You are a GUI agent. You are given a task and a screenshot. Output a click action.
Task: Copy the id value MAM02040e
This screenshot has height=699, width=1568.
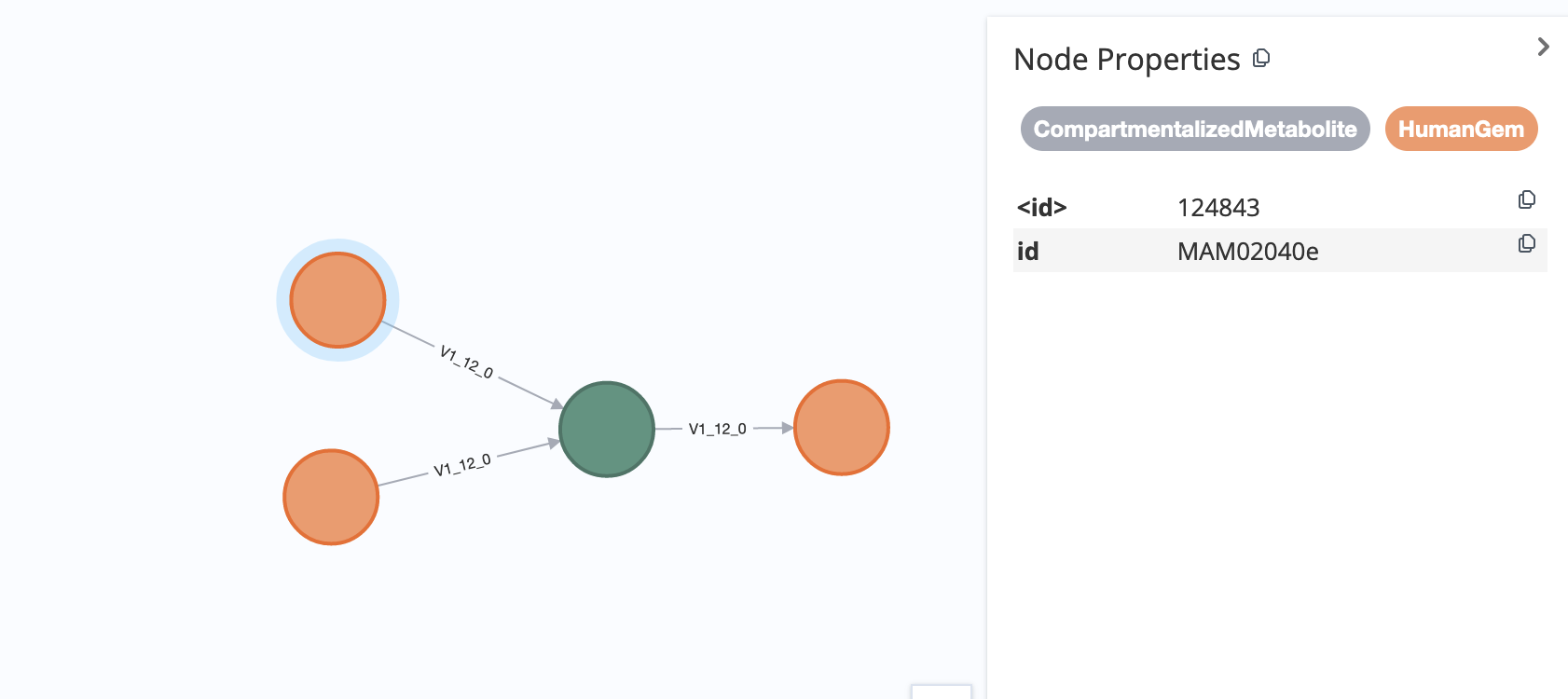[x=1527, y=243]
